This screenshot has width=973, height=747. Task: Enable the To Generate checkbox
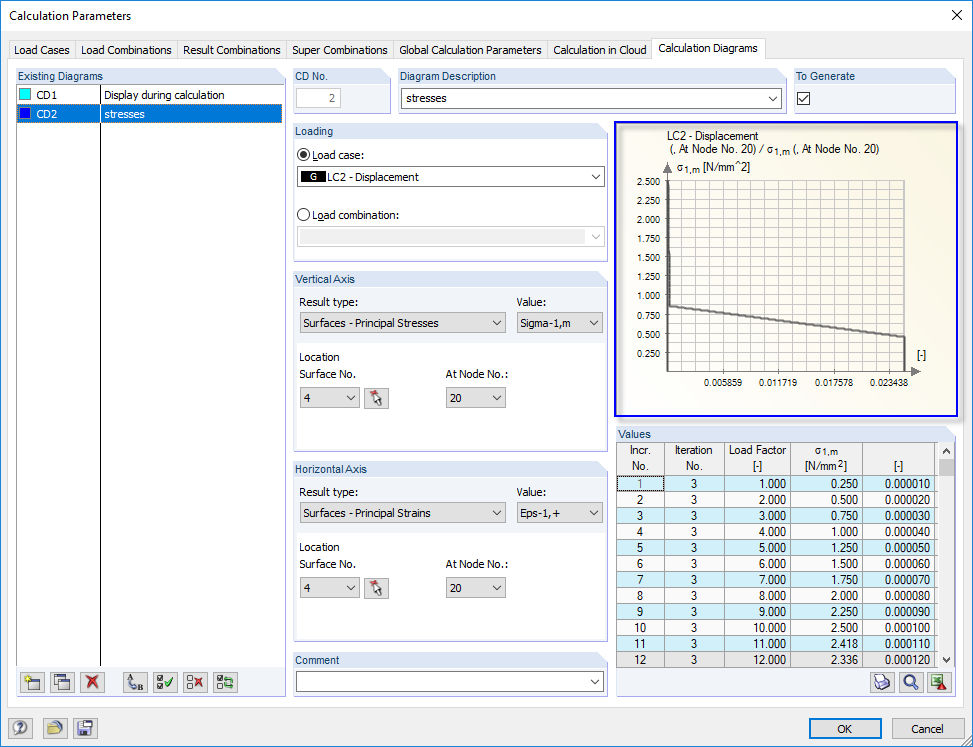803,98
